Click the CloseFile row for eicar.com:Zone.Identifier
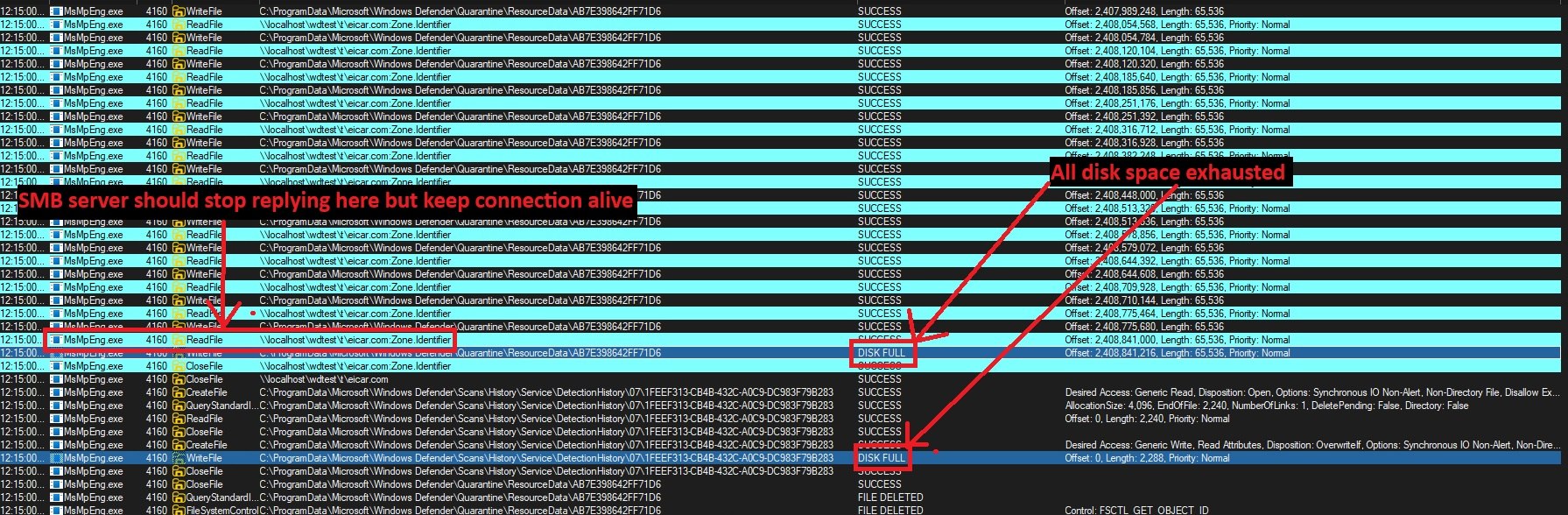The image size is (1568, 515). click(x=784, y=366)
